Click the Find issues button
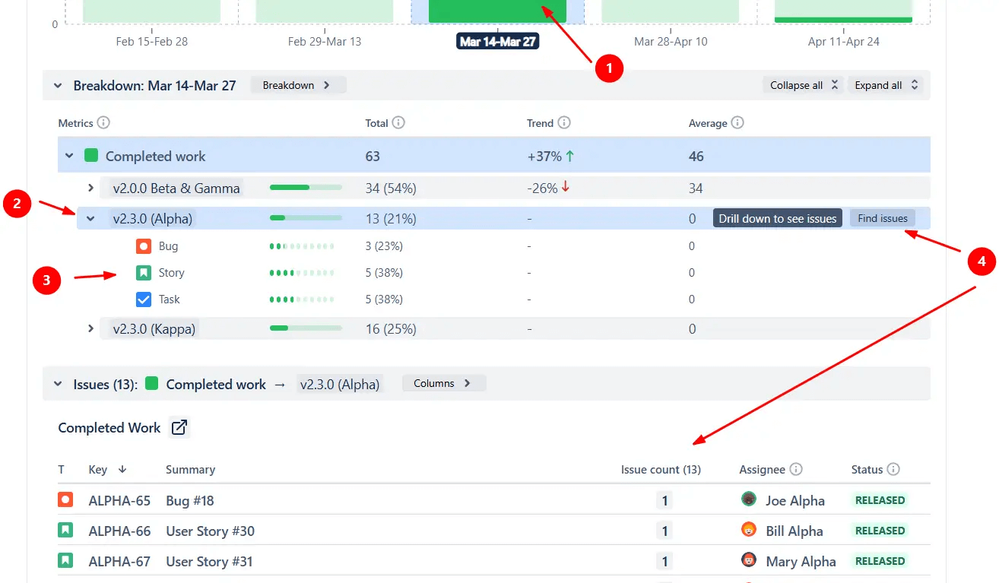This screenshot has width=999, height=583. click(x=882, y=218)
